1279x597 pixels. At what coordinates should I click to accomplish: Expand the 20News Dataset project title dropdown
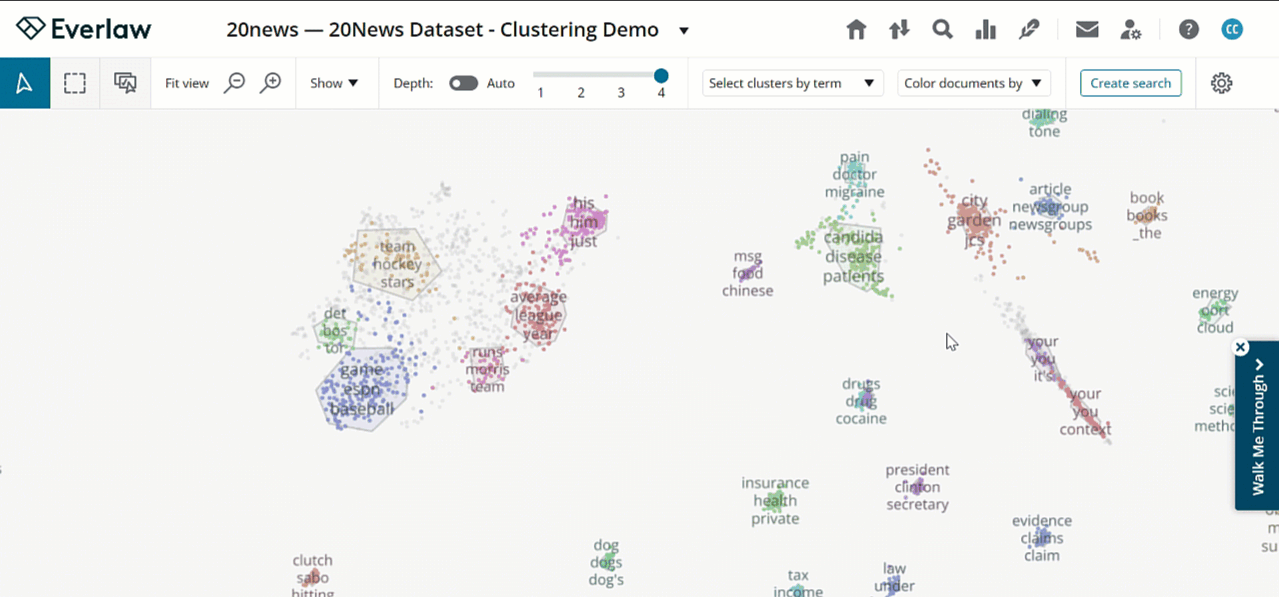[683, 30]
